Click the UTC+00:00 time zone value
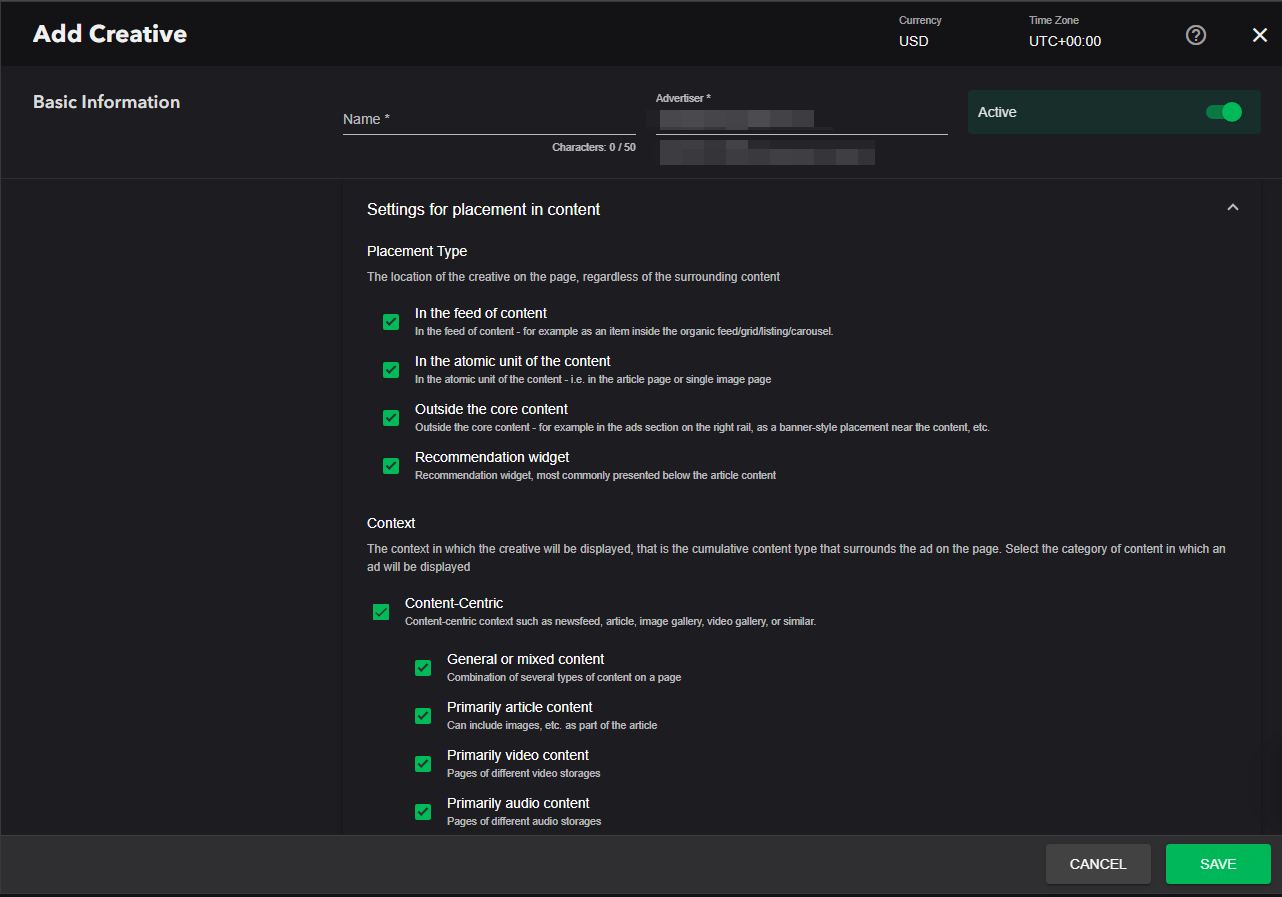The height and width of the screenshot is (897, 1282). [x=1064, y=41]
